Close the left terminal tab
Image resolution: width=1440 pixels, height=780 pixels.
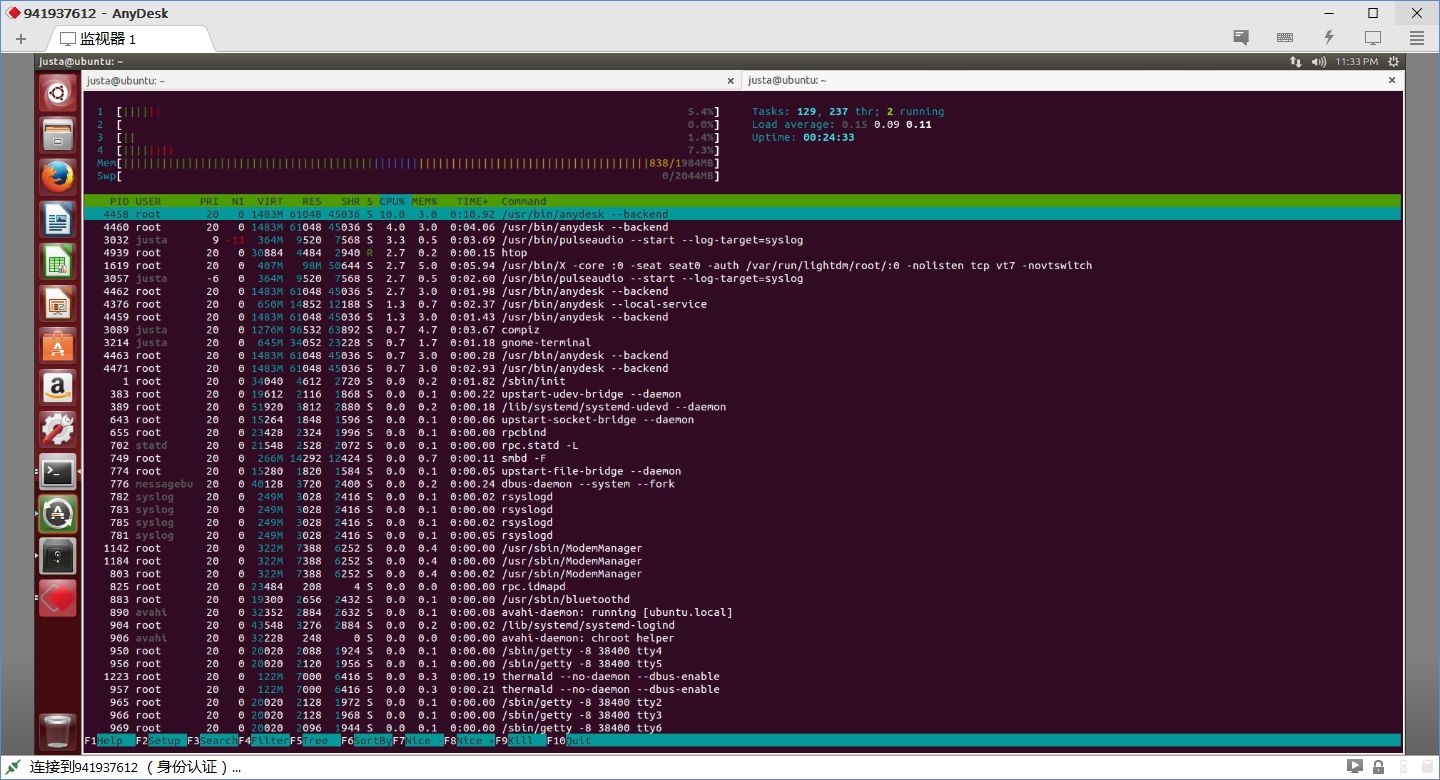click(x=731, y=80)
